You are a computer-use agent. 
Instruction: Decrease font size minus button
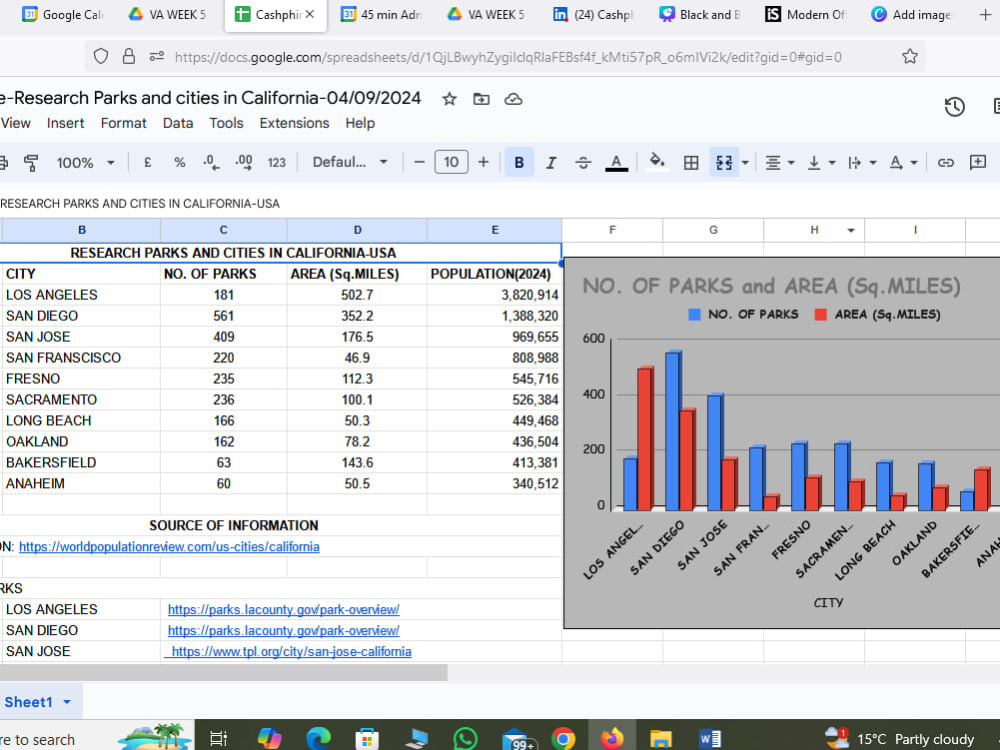coord(419,163)
